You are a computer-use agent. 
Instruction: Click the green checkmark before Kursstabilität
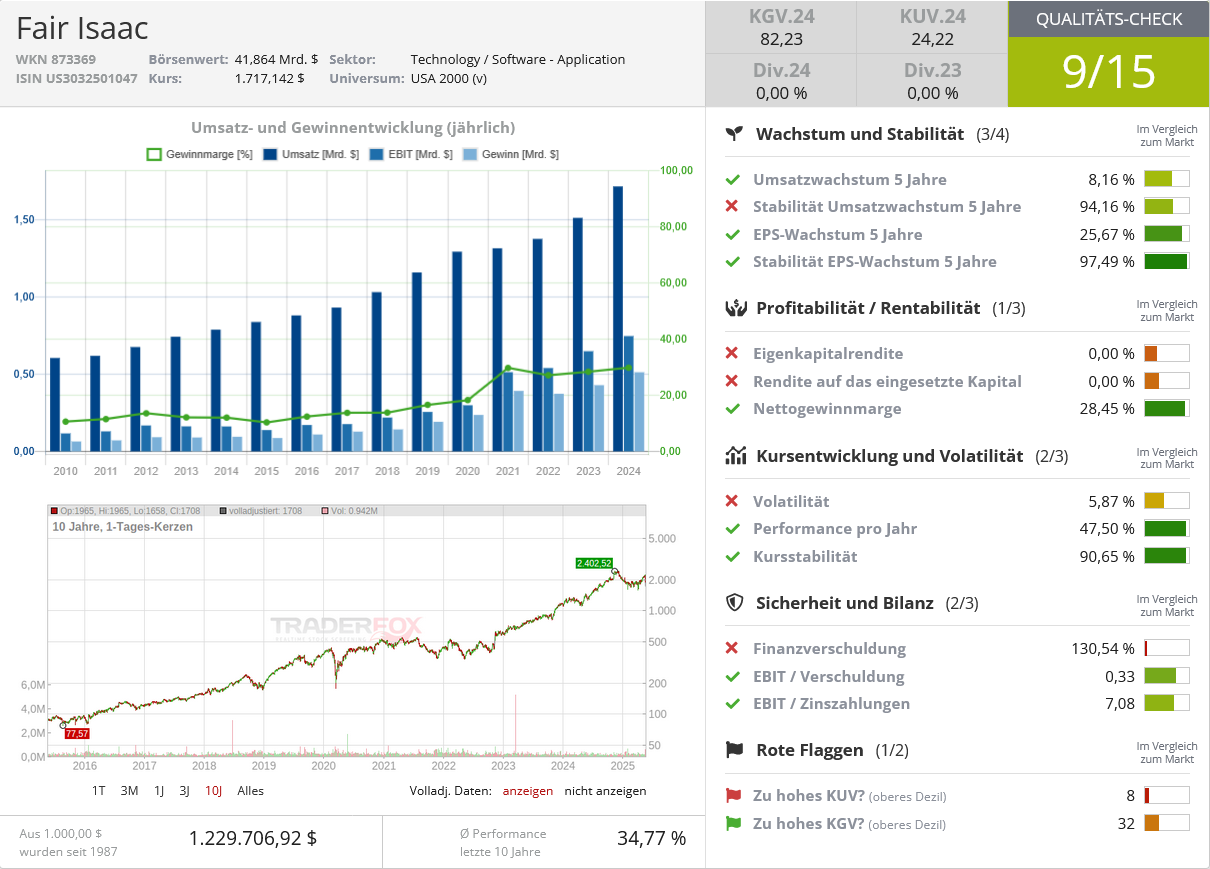point(733,556)
